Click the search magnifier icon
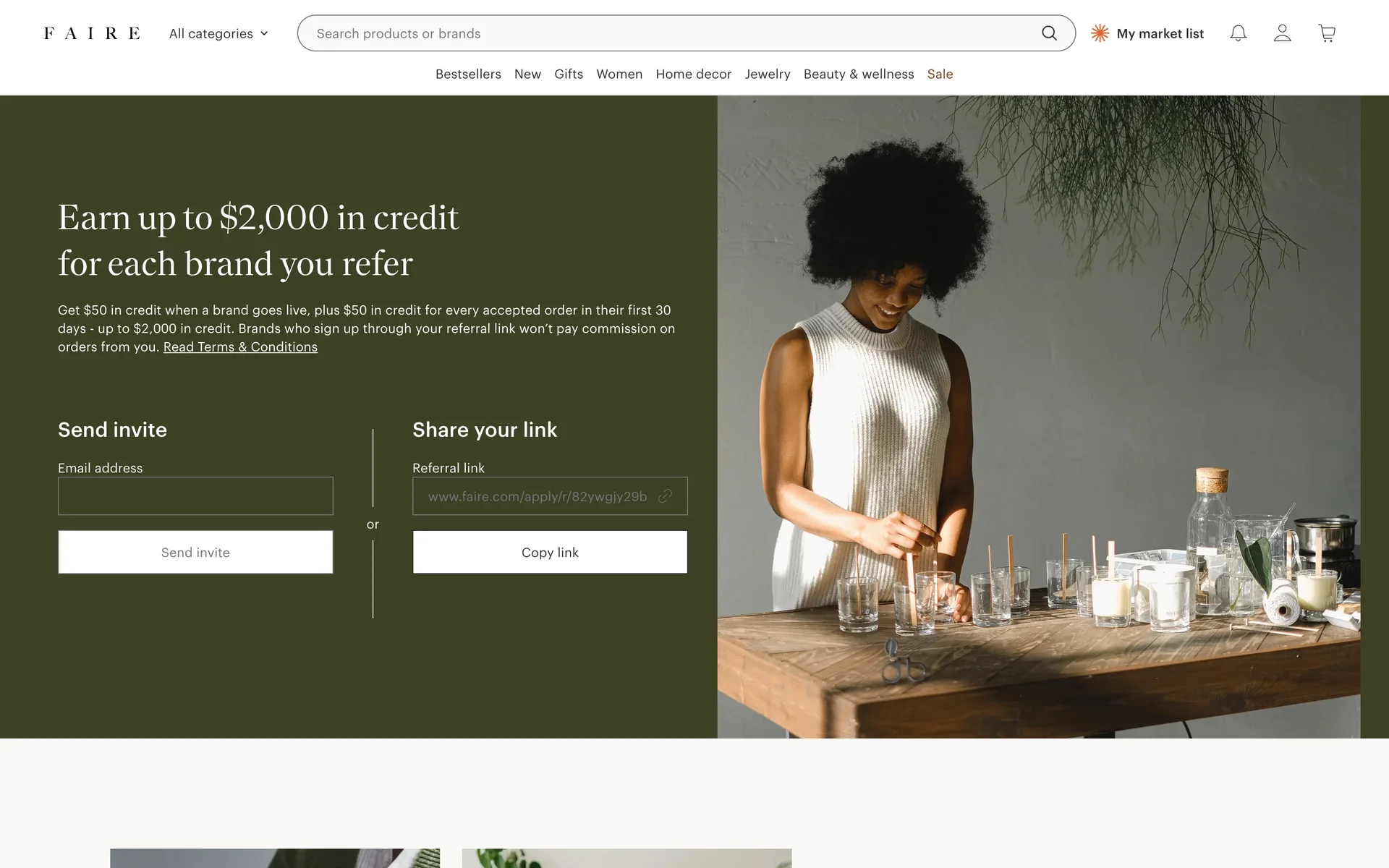This screenshot has width=1389, height=868. pyautogui.click(x=1049, y=33)
